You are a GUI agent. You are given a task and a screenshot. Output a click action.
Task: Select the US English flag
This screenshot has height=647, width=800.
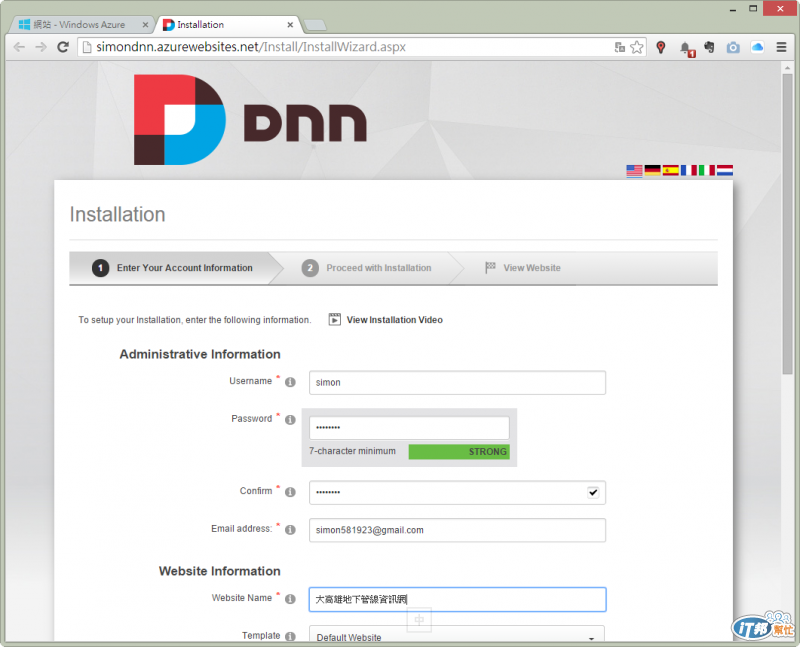[x=634, y=170]
